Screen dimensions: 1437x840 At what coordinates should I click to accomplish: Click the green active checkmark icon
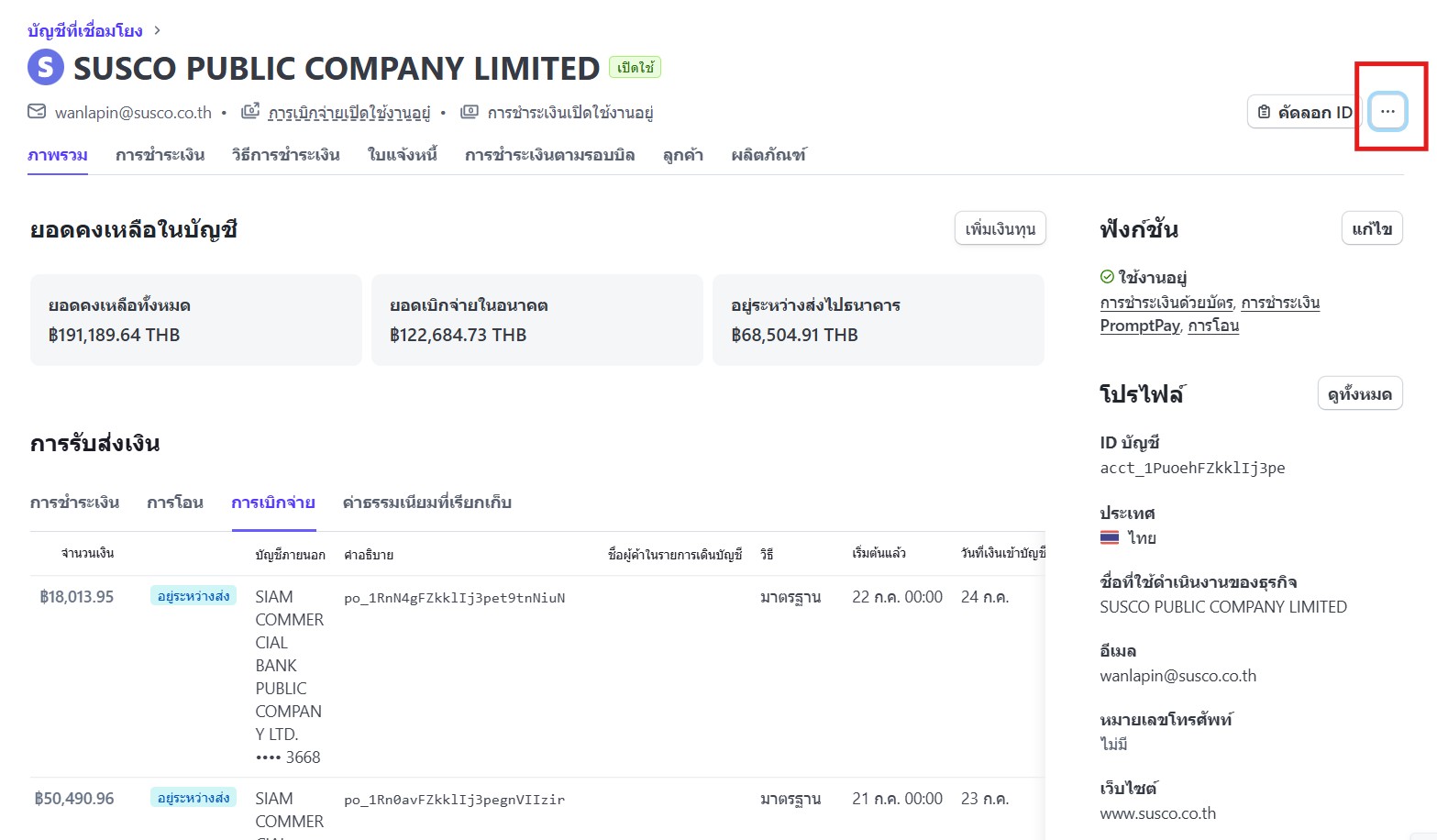(1107, 277)
